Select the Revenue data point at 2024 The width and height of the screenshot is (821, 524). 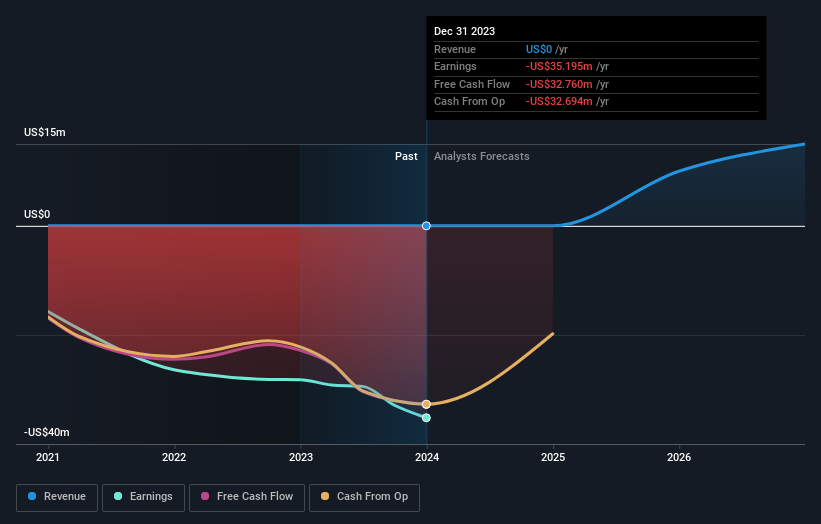(x=426, y=226)
